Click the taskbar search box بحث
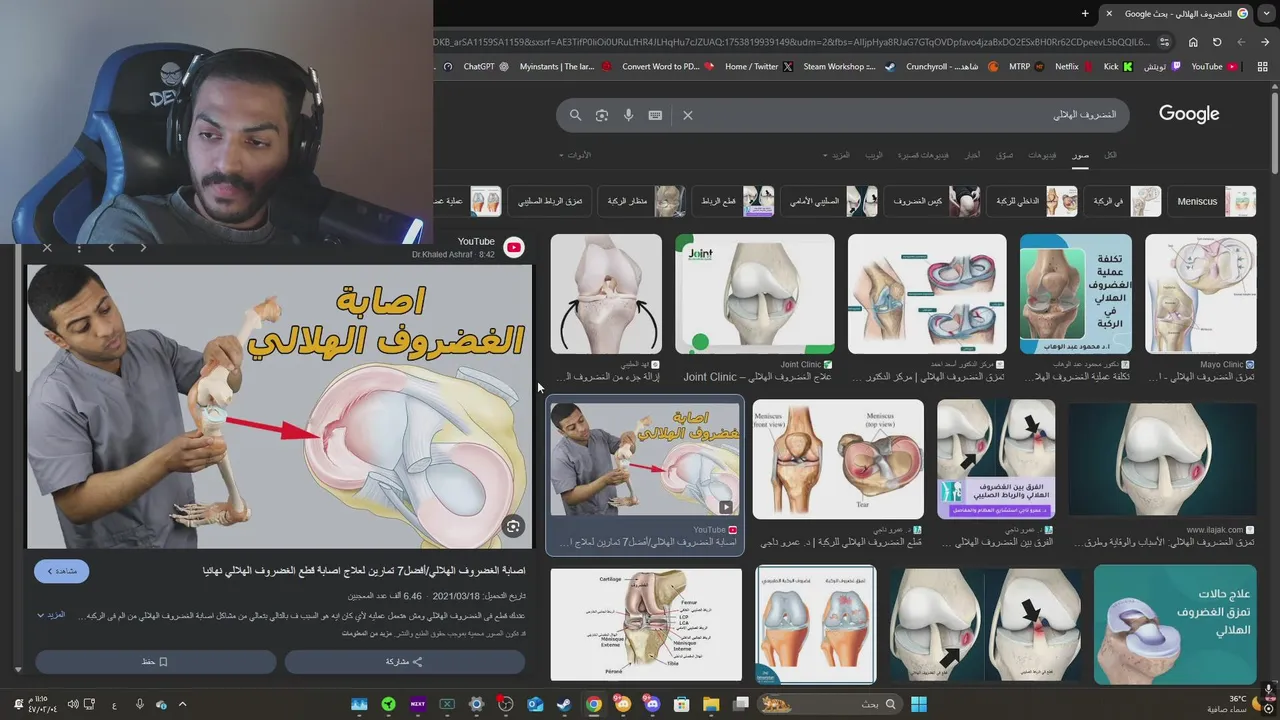 (x=830, y=704)
